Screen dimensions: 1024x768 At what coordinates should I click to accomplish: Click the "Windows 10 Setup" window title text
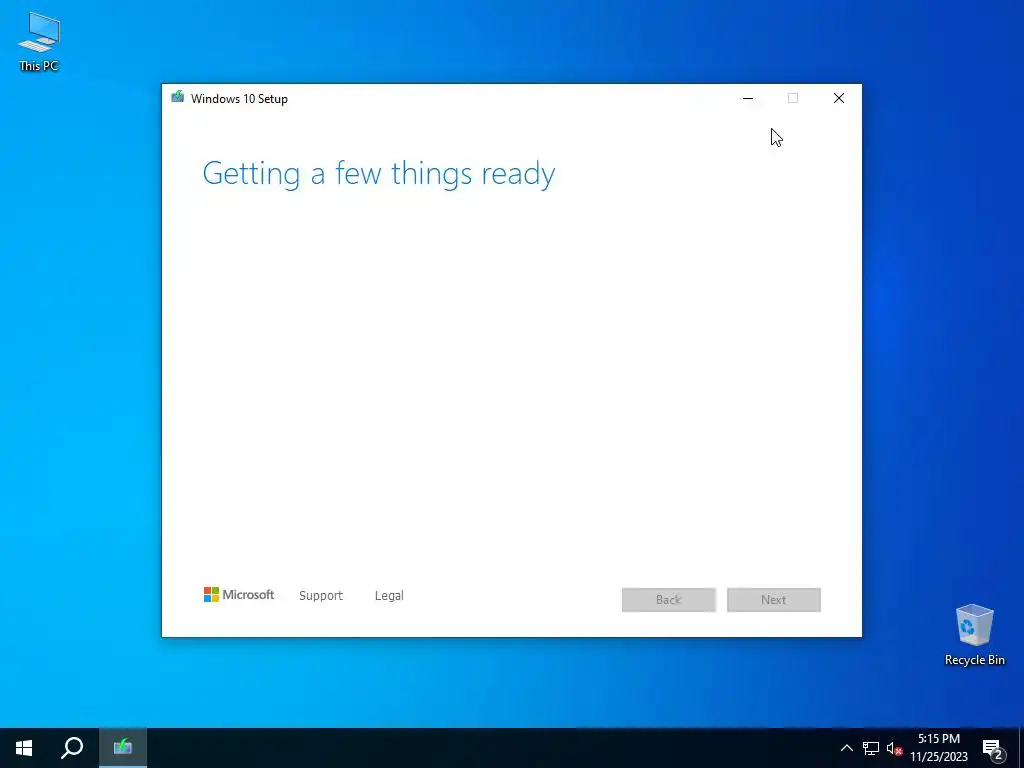[239, 99]
